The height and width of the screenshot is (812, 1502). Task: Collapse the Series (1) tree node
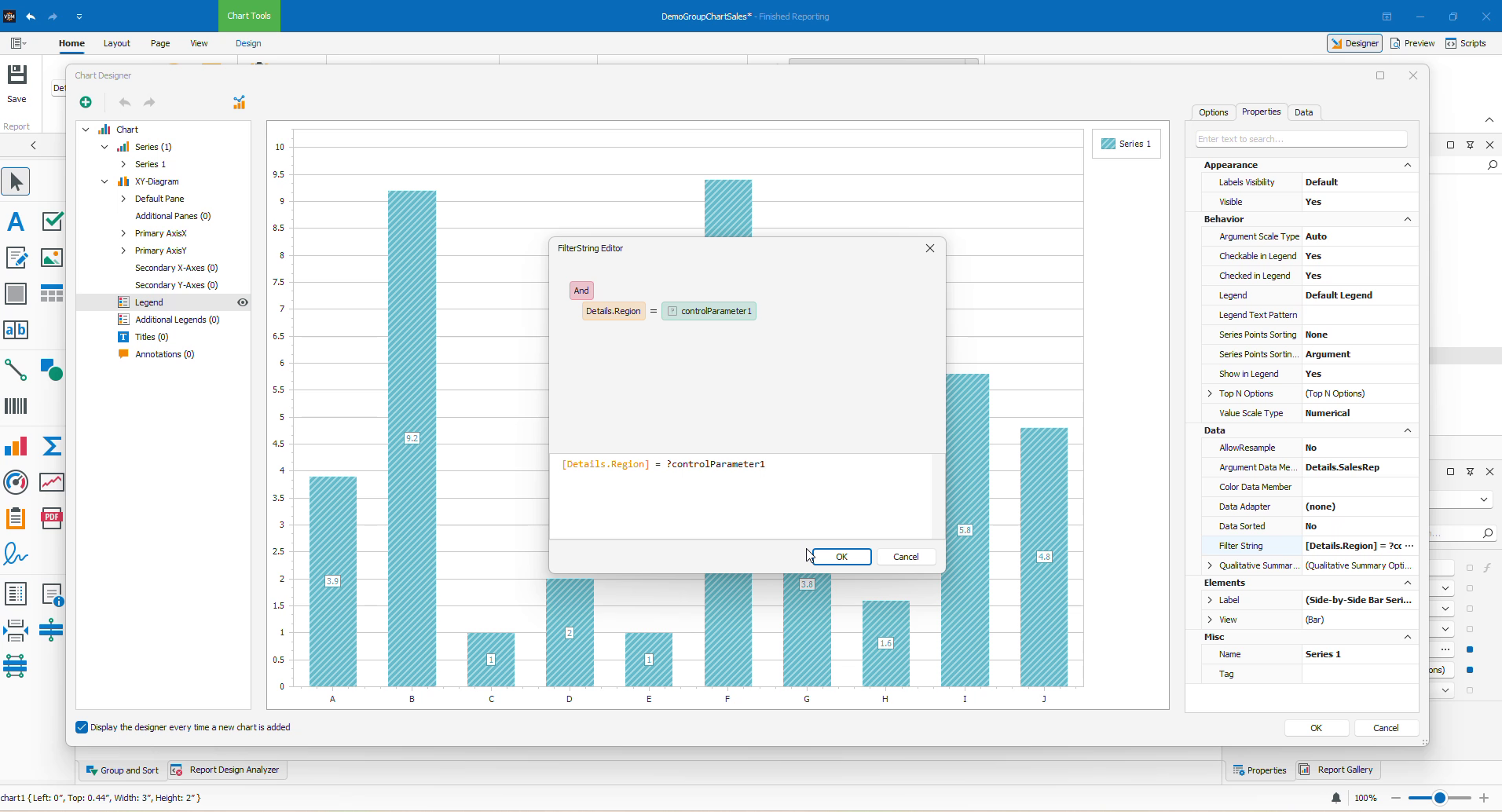pos(104,147)
